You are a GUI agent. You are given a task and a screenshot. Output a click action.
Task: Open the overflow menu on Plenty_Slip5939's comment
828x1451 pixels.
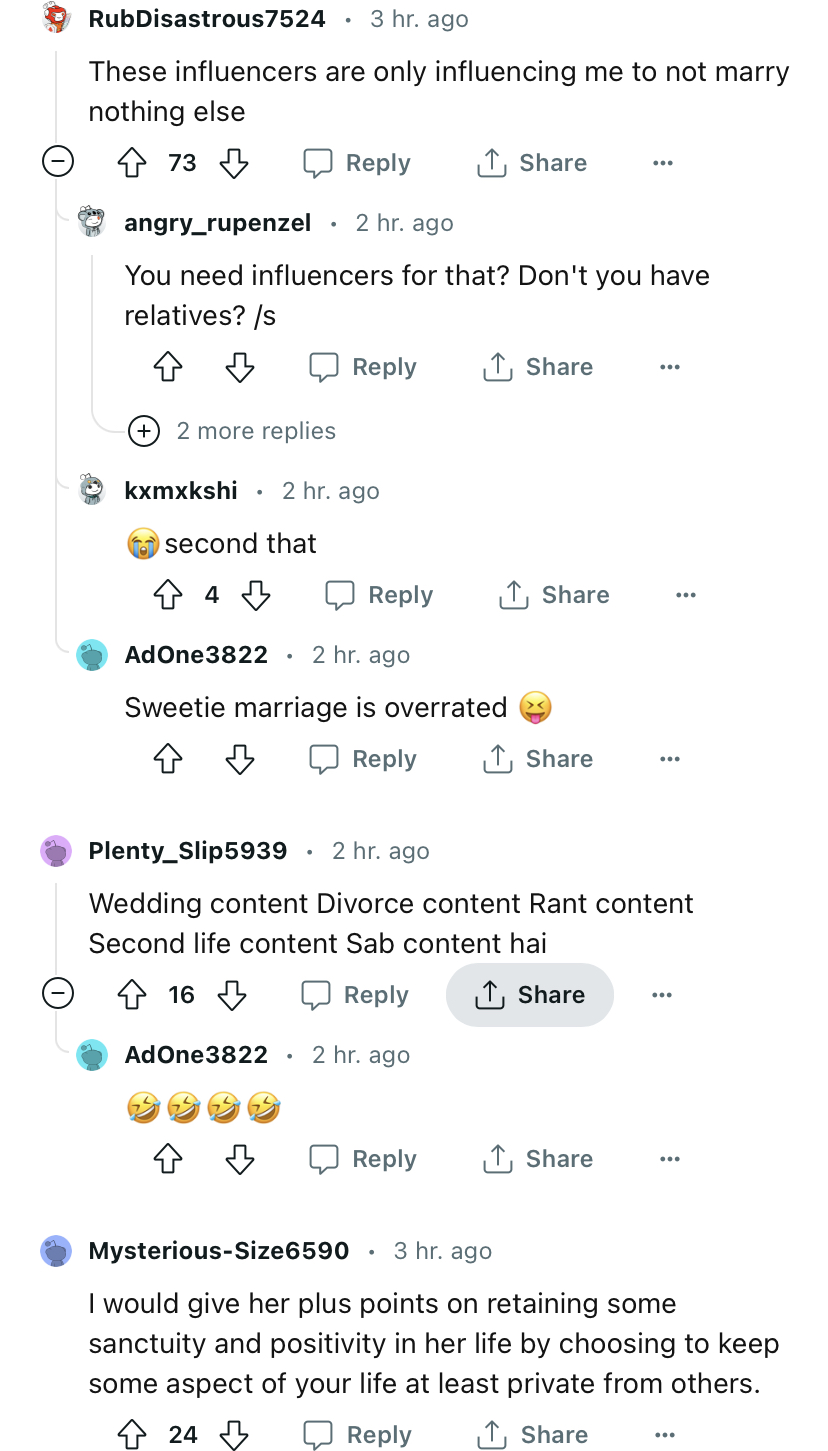tap(661, 995)
